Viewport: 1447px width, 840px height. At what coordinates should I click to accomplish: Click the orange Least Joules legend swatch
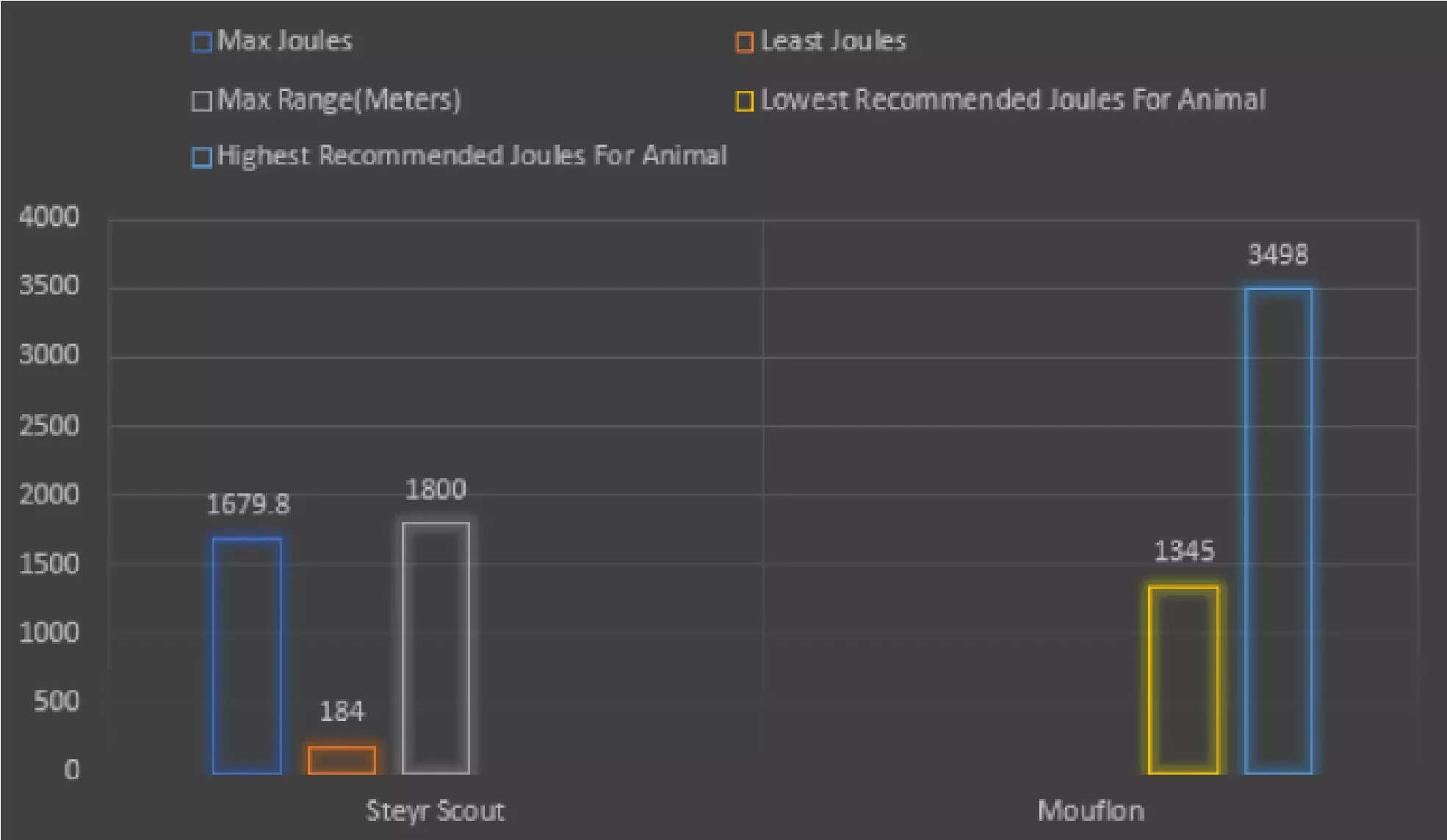coord(744,42)
